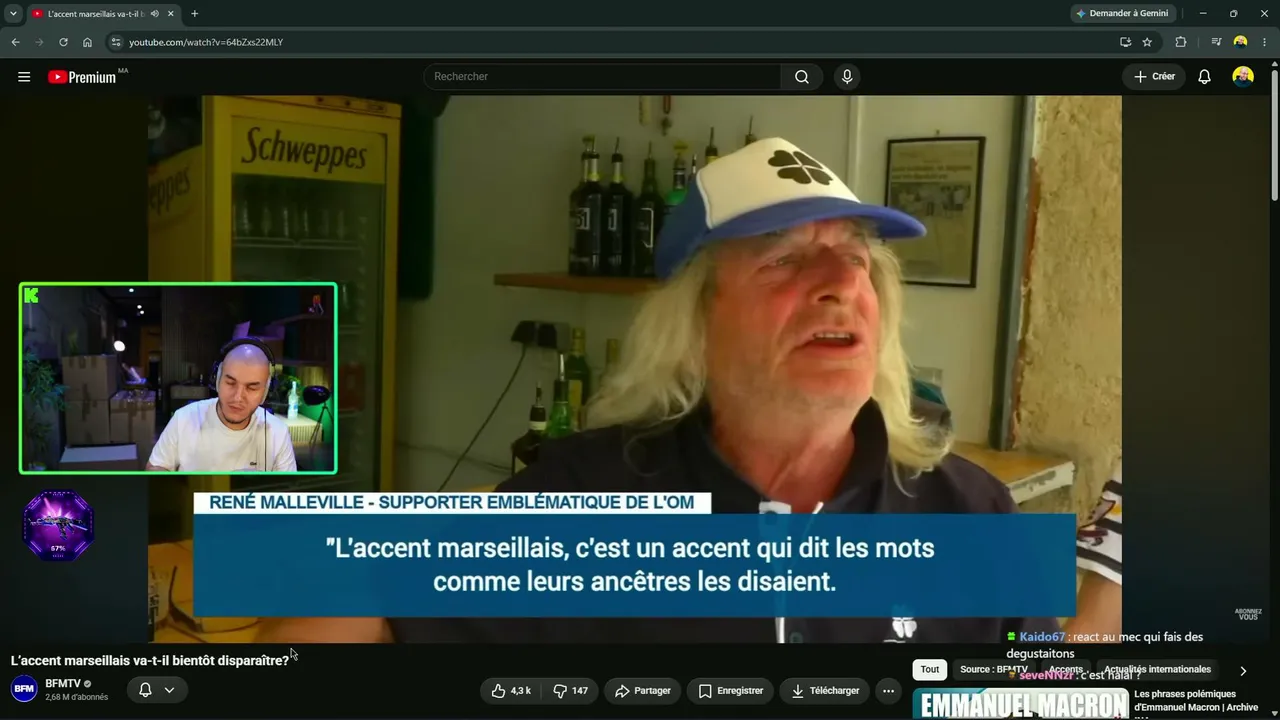Open the Chrome profile avatar

(1241, 42)
